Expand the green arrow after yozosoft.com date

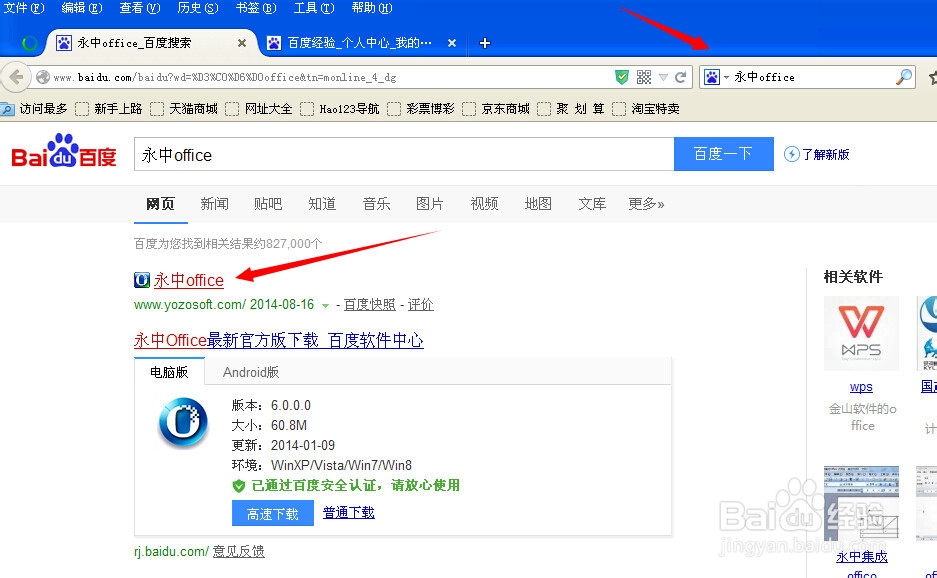point(325,305)
